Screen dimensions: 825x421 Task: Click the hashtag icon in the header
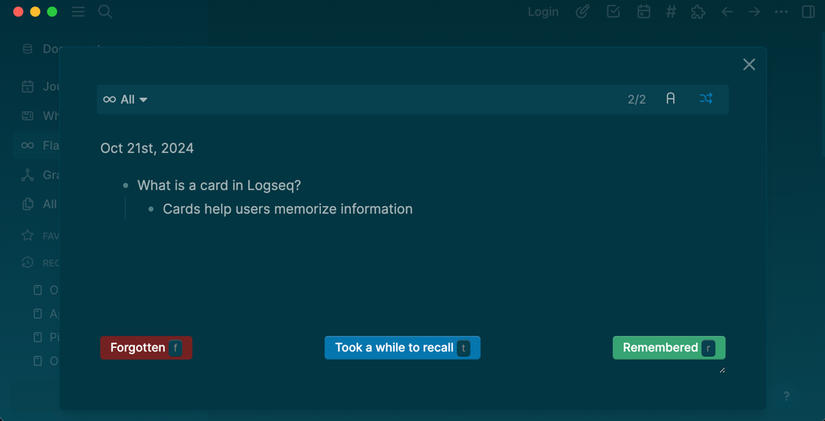pos(671,12)
